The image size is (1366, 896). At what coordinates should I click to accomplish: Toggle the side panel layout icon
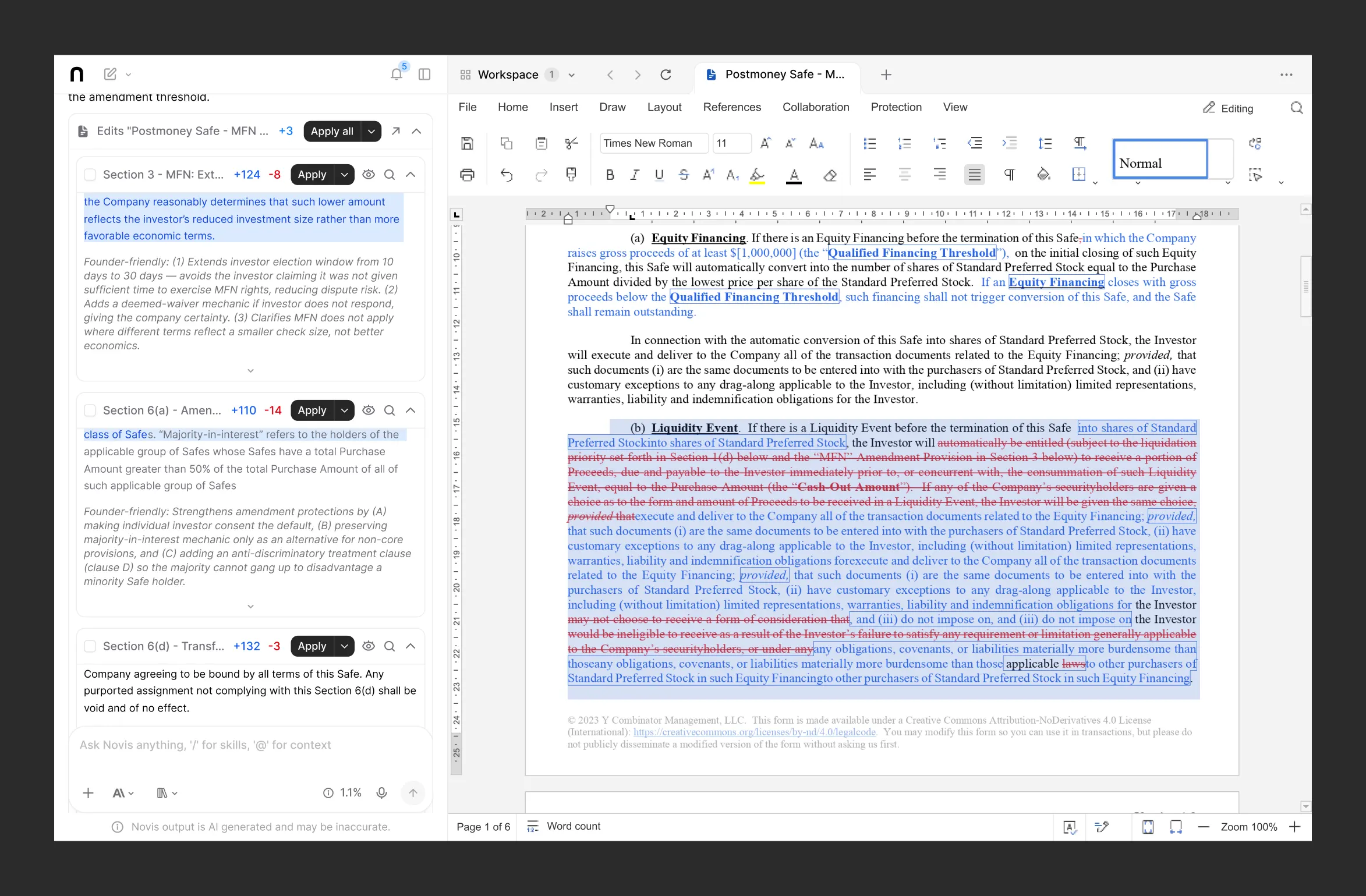(x=424, y=75)
